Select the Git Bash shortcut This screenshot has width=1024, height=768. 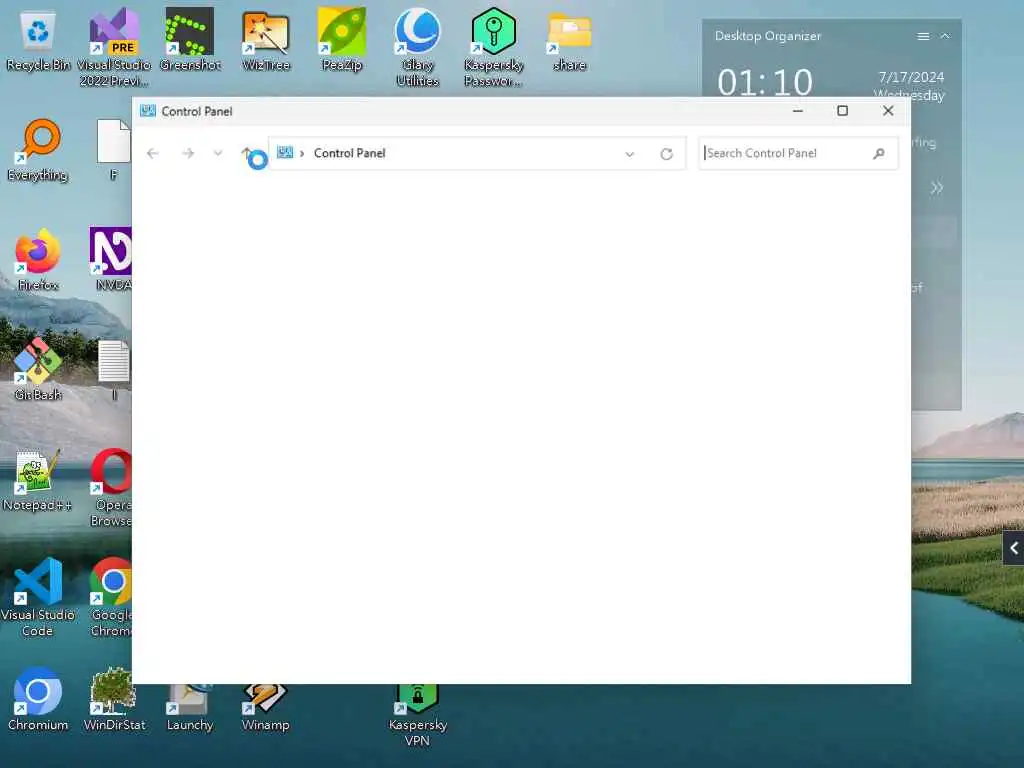[x=38, y=369]
